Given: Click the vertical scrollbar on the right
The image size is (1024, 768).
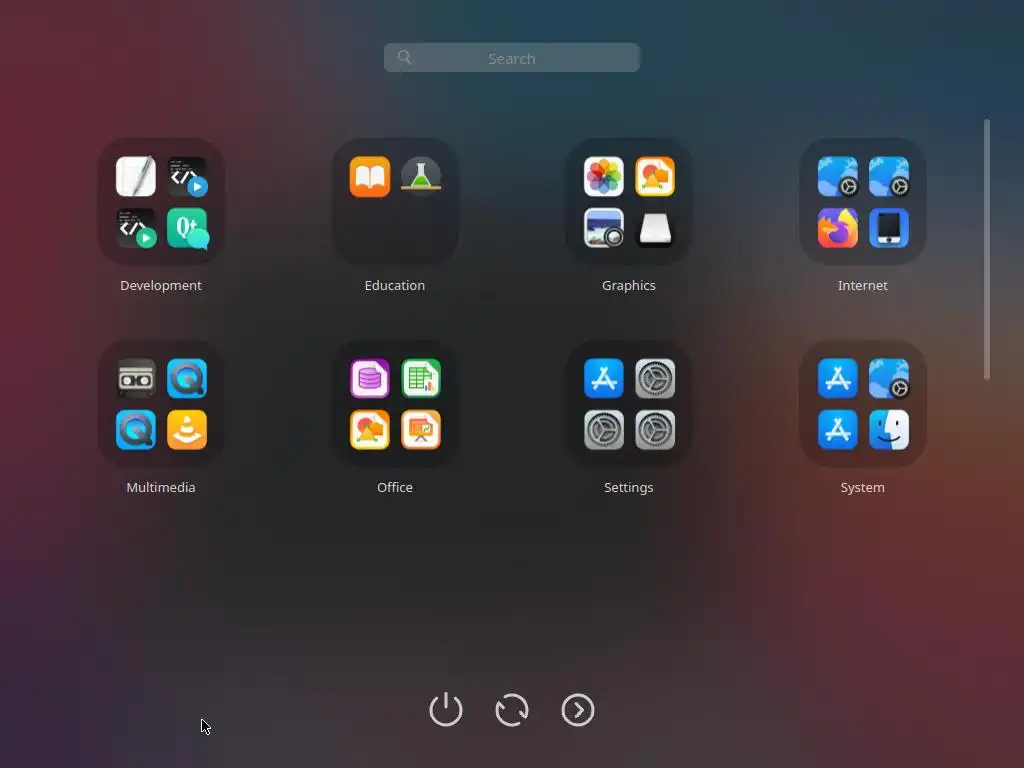Looking at the screenshot, I should coord(987,249).
